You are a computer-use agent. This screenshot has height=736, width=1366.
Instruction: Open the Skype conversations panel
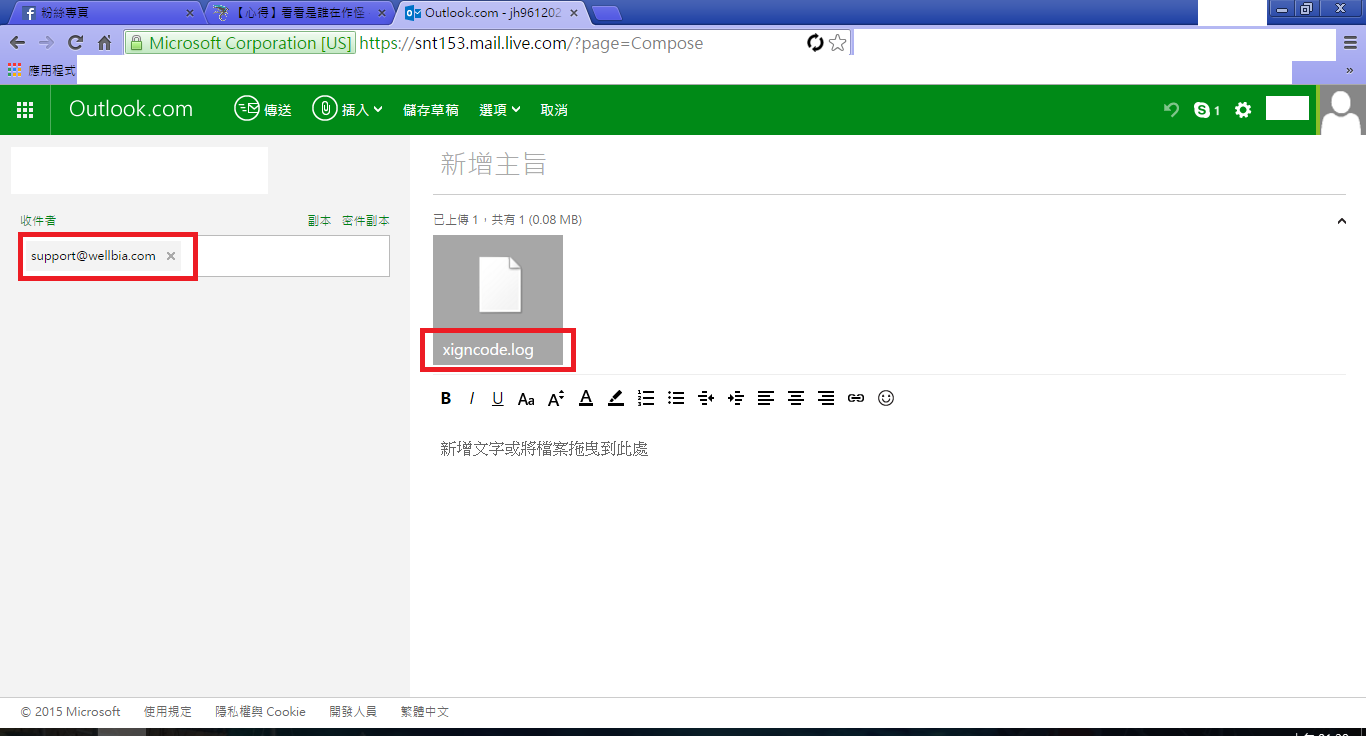pyautogui.click(x=1205, y=110)
